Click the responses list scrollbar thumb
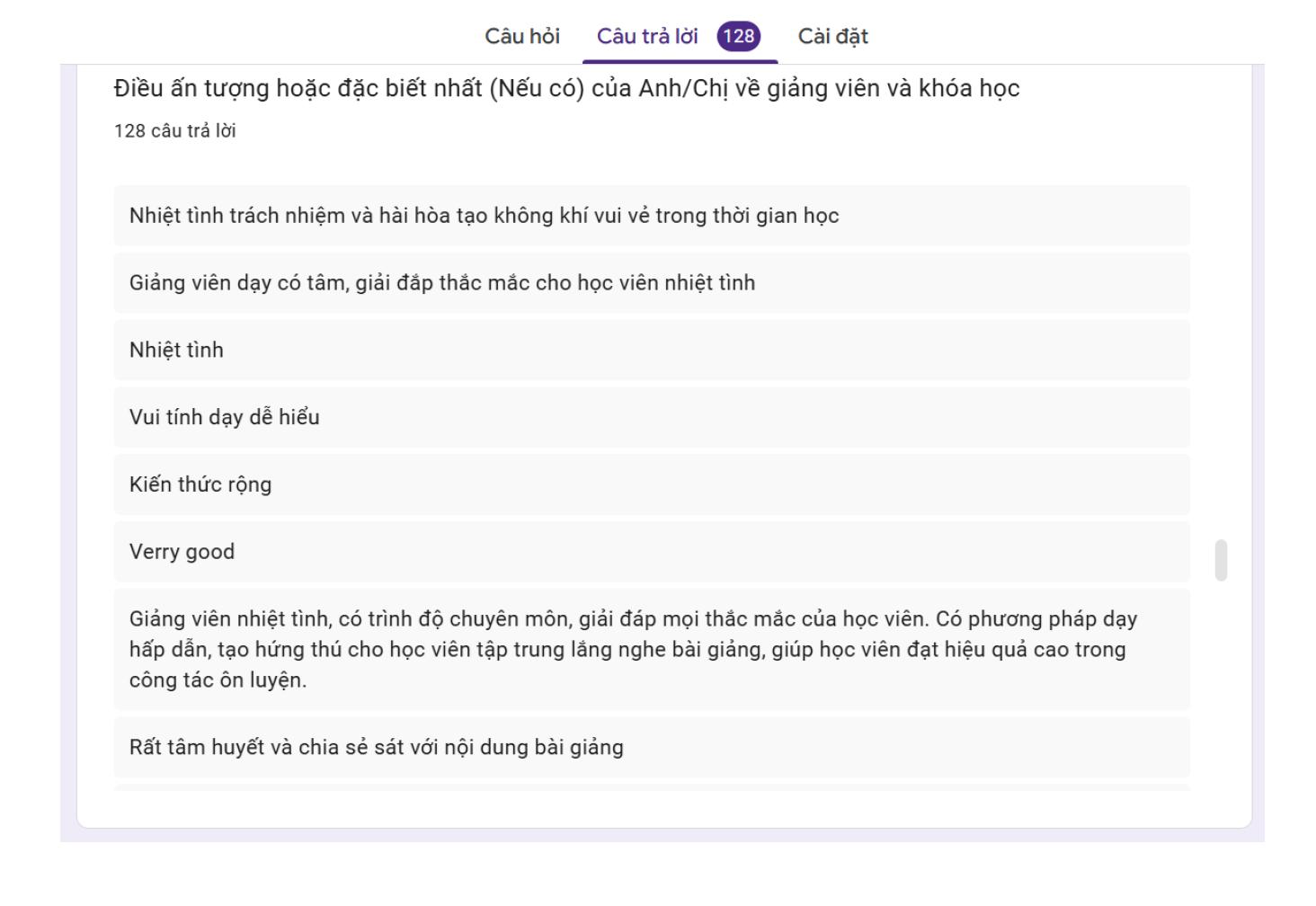This screenshot has width=1316, height=906. 1221,560
